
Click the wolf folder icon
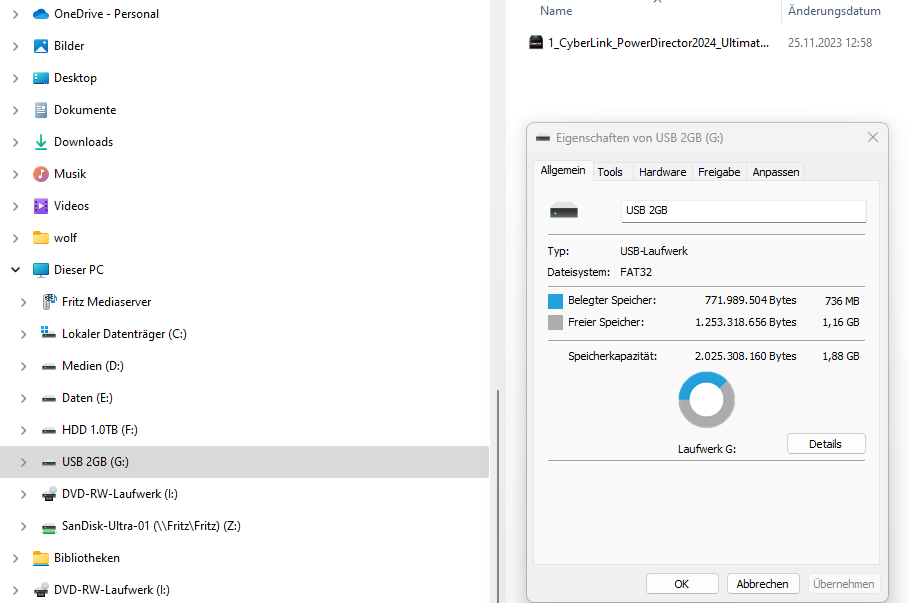tap(41, 237)
